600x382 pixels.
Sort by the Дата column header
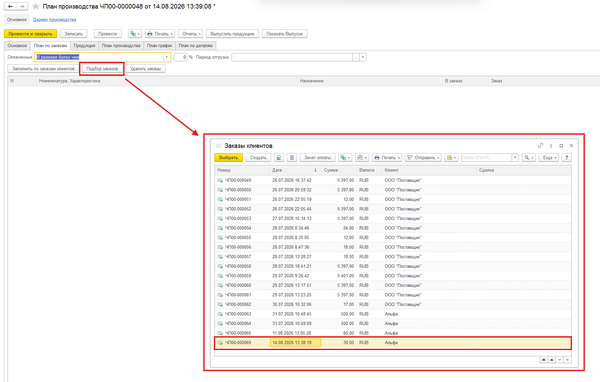coord(295,170)
